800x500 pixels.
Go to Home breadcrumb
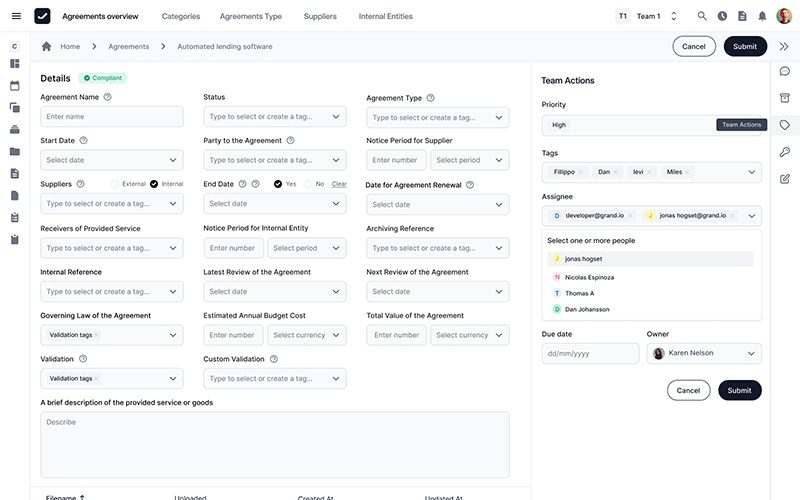coord(70,46)
